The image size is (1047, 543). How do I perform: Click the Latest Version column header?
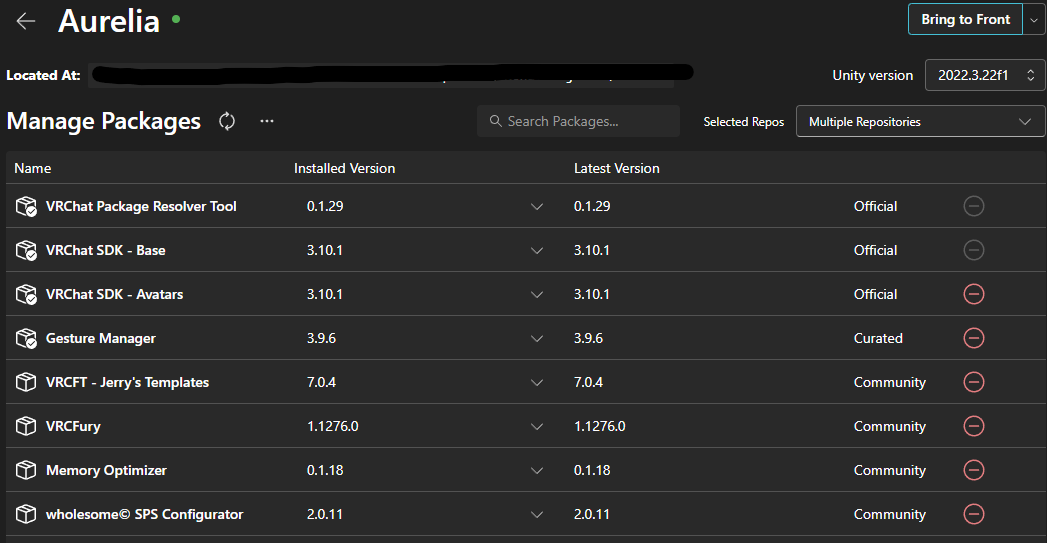point(617,168)
